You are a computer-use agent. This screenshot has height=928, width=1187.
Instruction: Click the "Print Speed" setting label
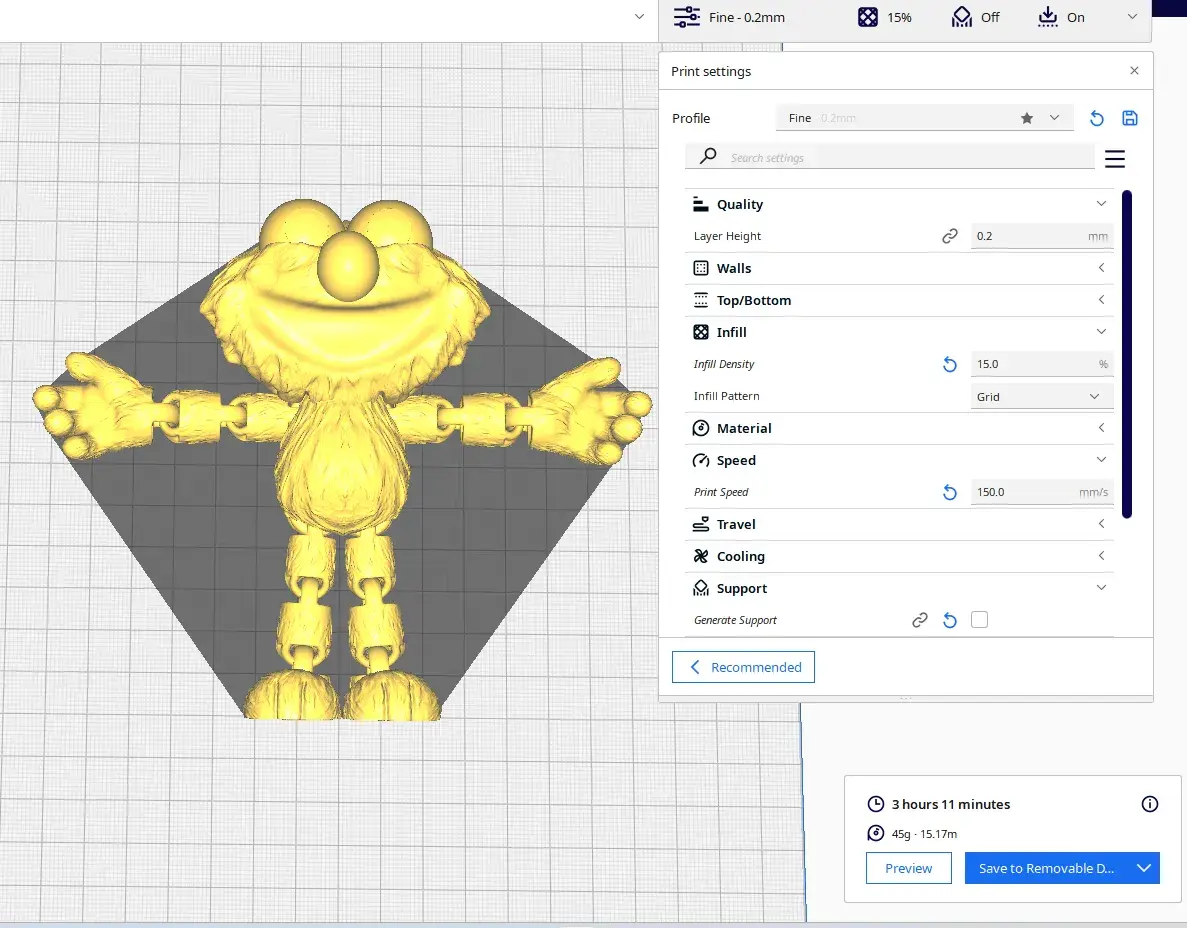click(x=721, y=492)
